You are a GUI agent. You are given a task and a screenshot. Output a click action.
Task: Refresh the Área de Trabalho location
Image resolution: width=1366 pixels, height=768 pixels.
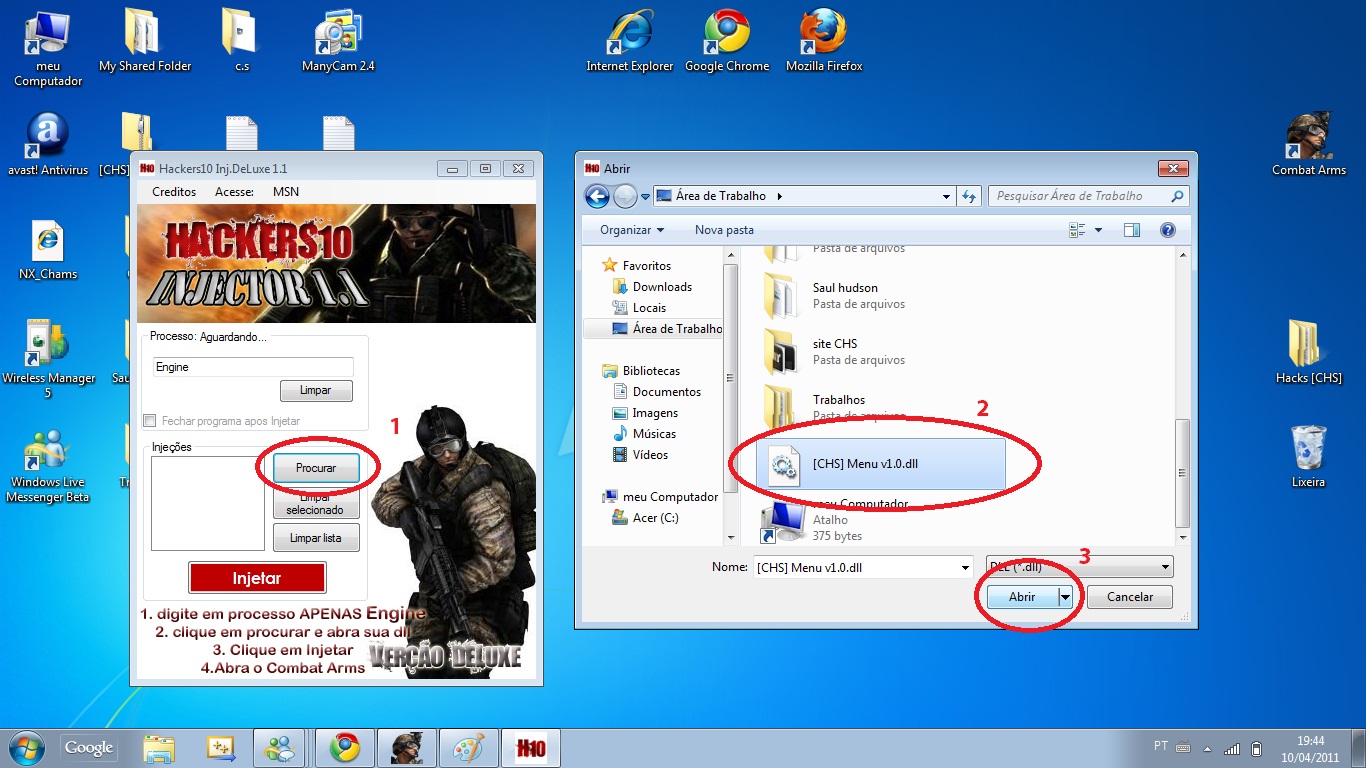[968, 196]
